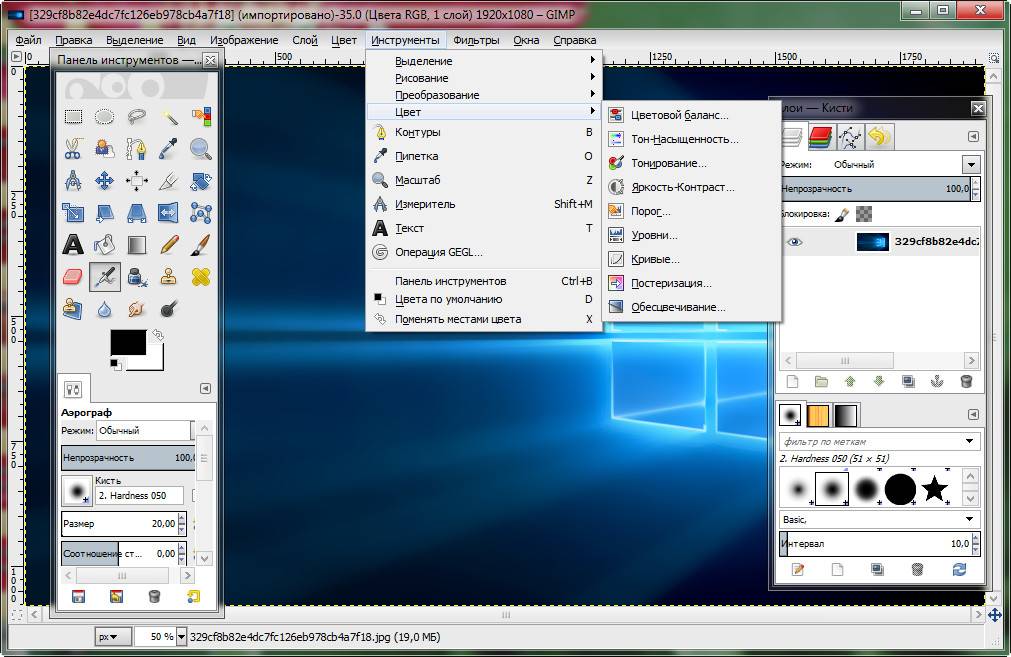Expand the brush tag filter dropdown
1011x657 pixels.
click(x=969, y=441)
